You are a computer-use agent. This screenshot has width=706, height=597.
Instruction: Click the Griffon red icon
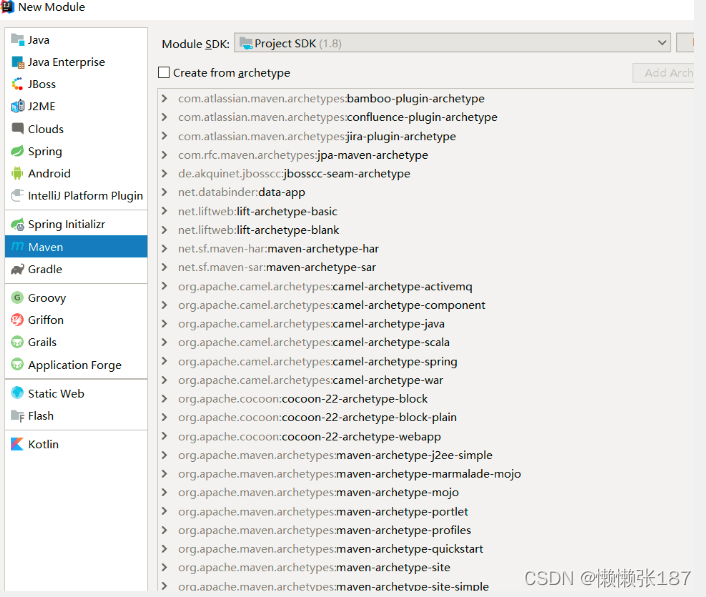point(18,320)
